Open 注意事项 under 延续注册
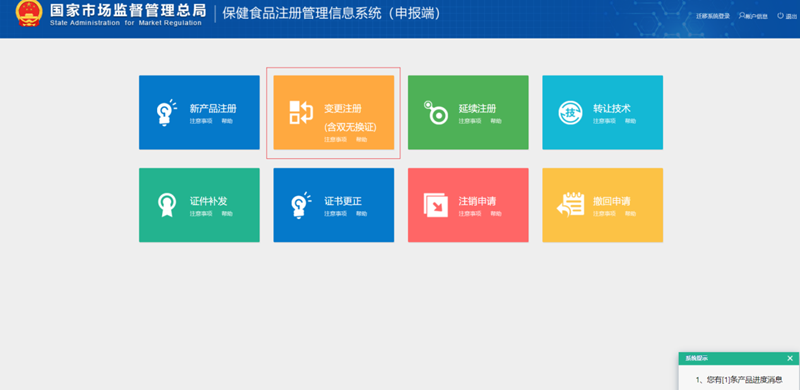The image size is (800, 390). coord(469,121)
